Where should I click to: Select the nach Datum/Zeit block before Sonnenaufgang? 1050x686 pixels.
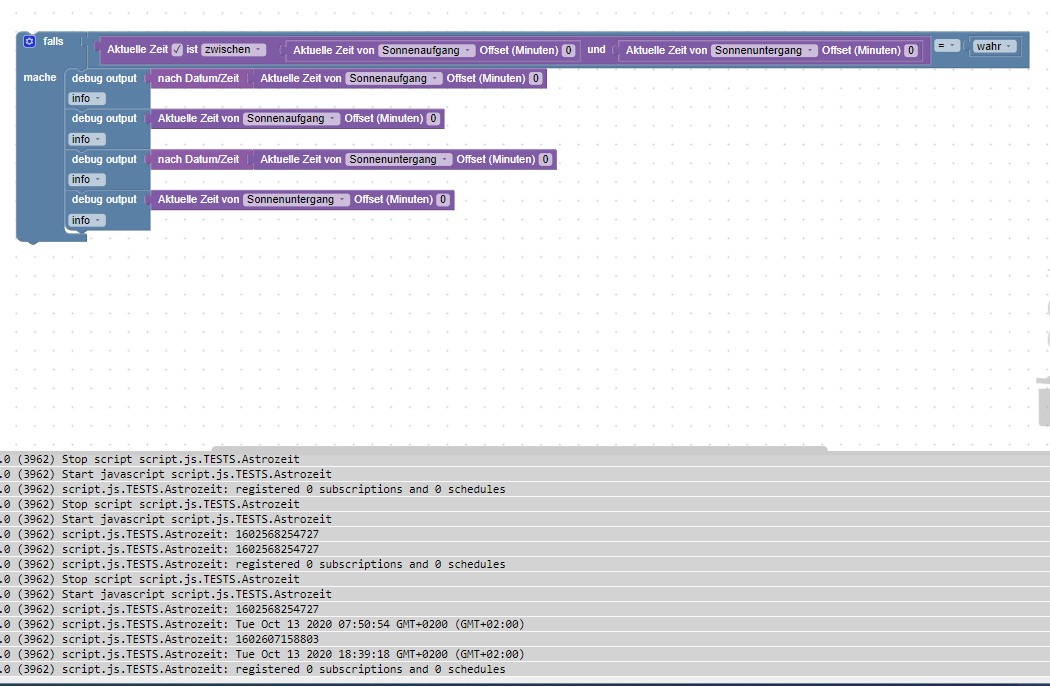[x=198, y=78]
